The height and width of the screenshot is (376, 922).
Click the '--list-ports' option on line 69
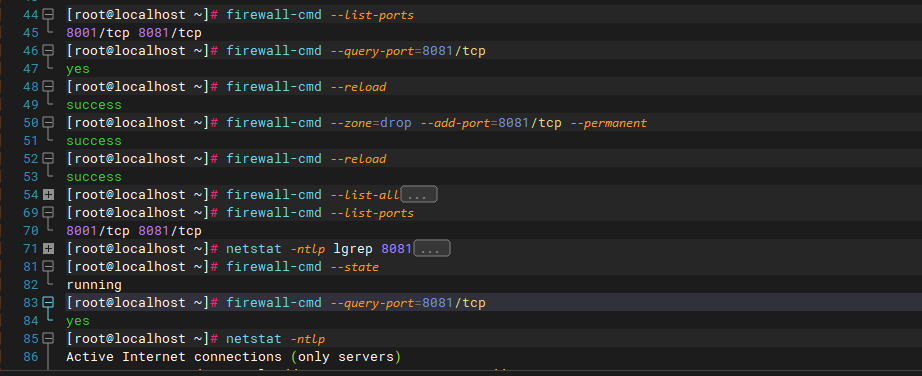point(372,212)
